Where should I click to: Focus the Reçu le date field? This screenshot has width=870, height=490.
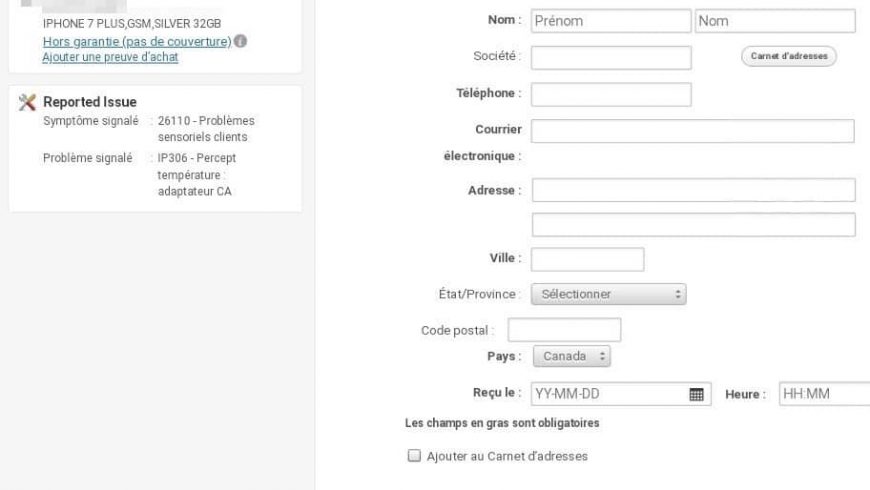pos(608,393)
